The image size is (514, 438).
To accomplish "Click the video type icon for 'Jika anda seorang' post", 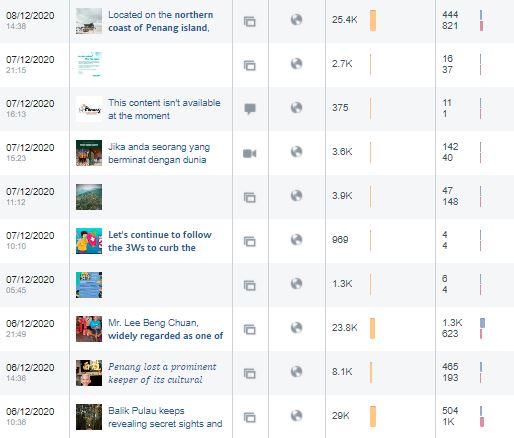I will click(x=250, y=153).
